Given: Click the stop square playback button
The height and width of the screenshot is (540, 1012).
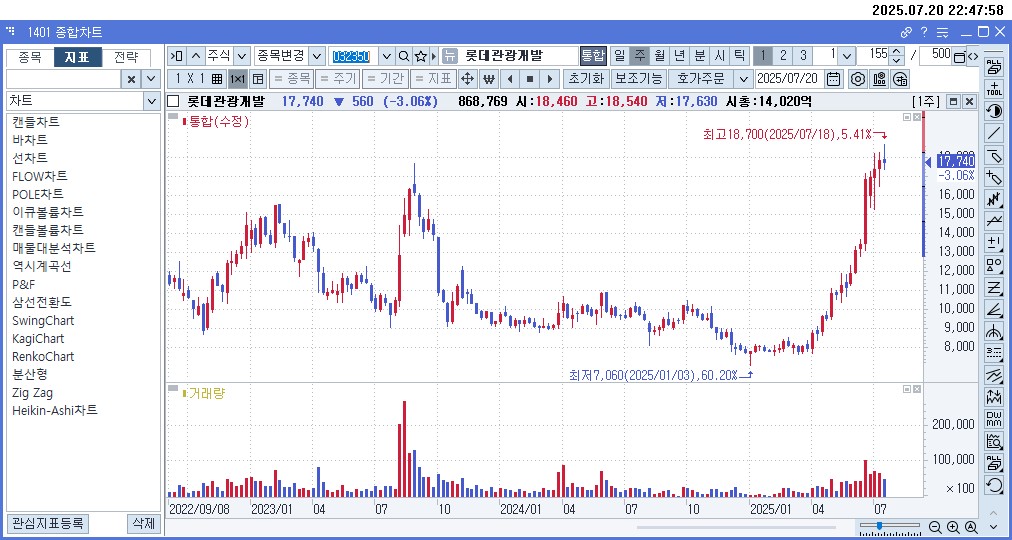Looking at the screenshot, I should pyautogui.click(x=530, y=79).
